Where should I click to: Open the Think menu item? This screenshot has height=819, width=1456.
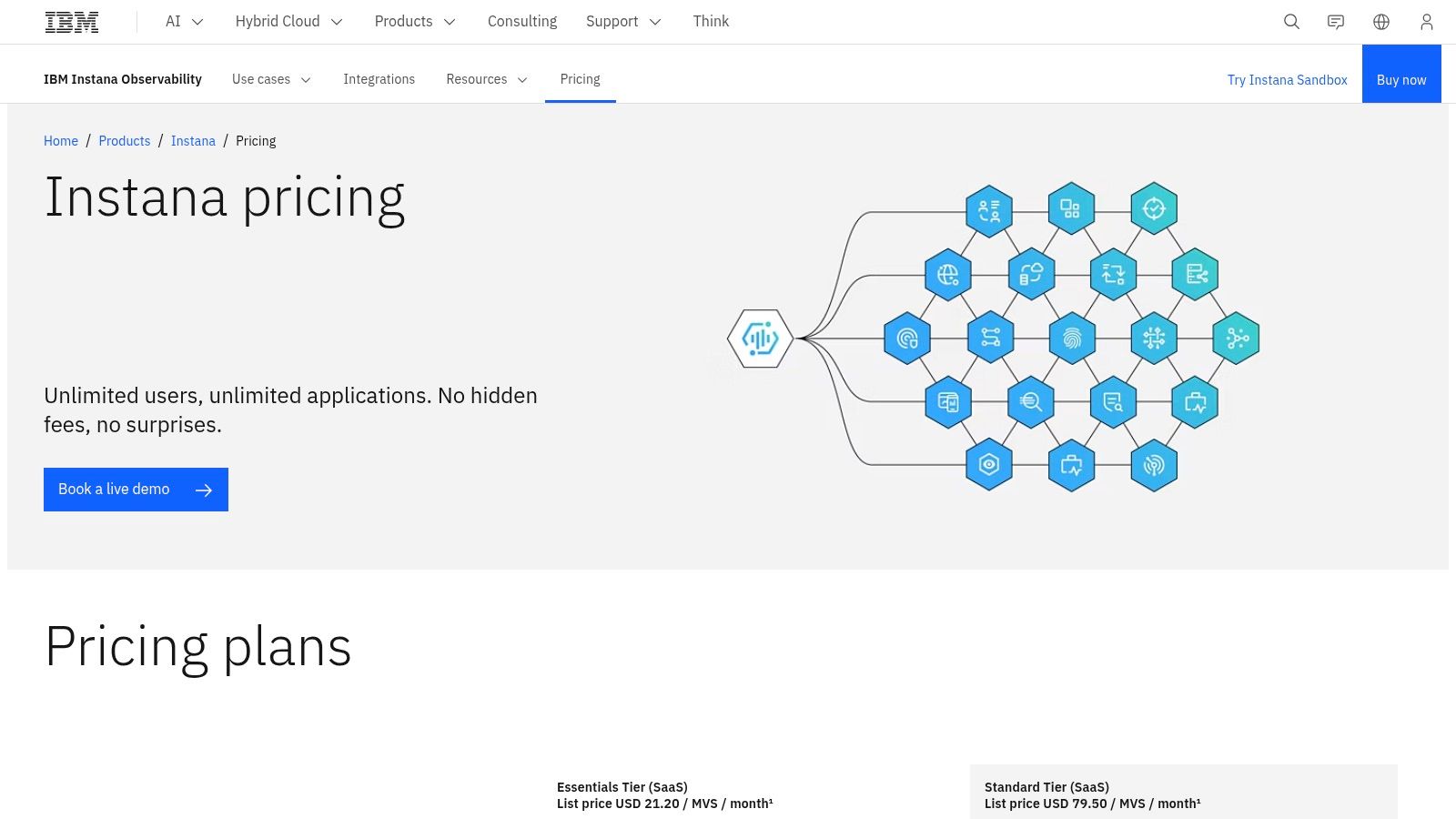(711, 21)
